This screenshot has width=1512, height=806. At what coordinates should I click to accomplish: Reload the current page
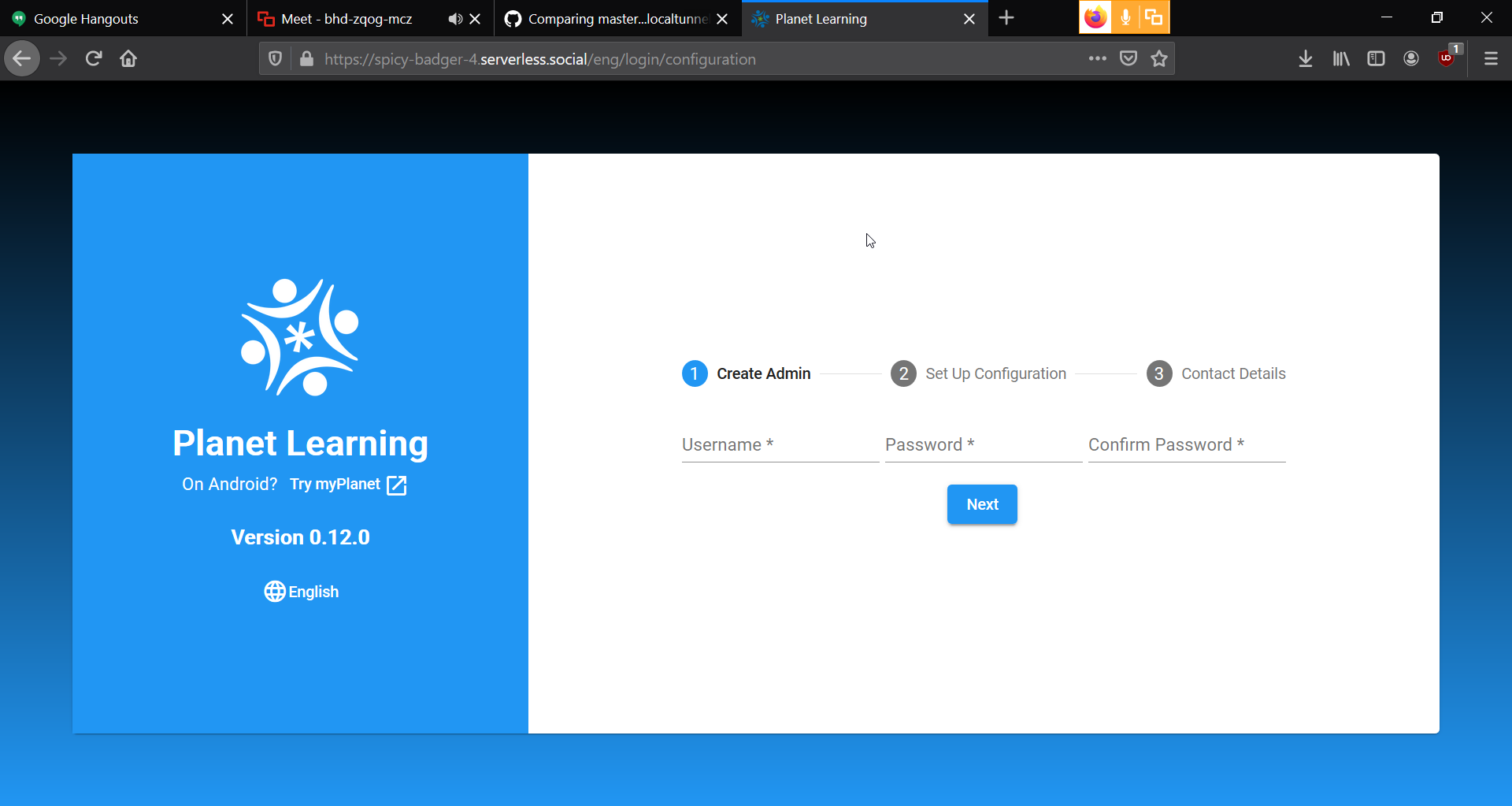tap(93, 58)
